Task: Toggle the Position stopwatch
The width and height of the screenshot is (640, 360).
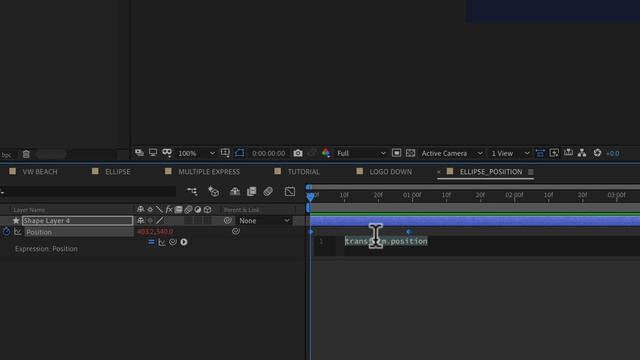Action: (x=7, y=231)
